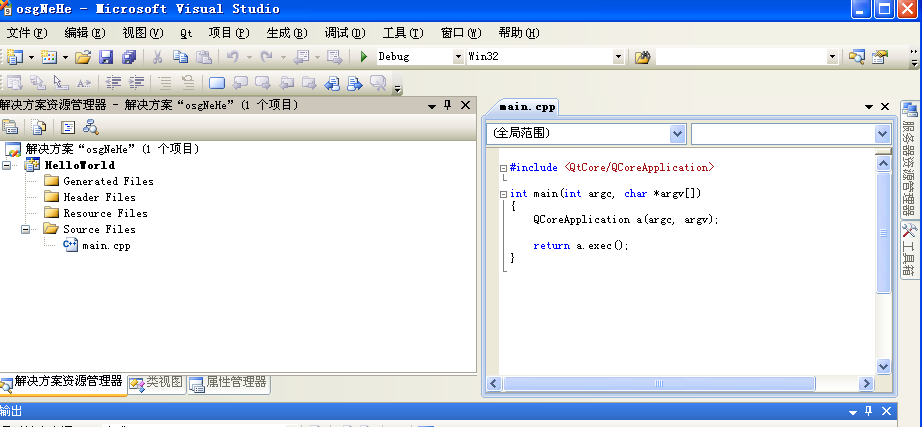The width and height of the screenshot is (922, 427).
Task: Open the 全局范围 scope dropdown
Action: tap(677, 134)
